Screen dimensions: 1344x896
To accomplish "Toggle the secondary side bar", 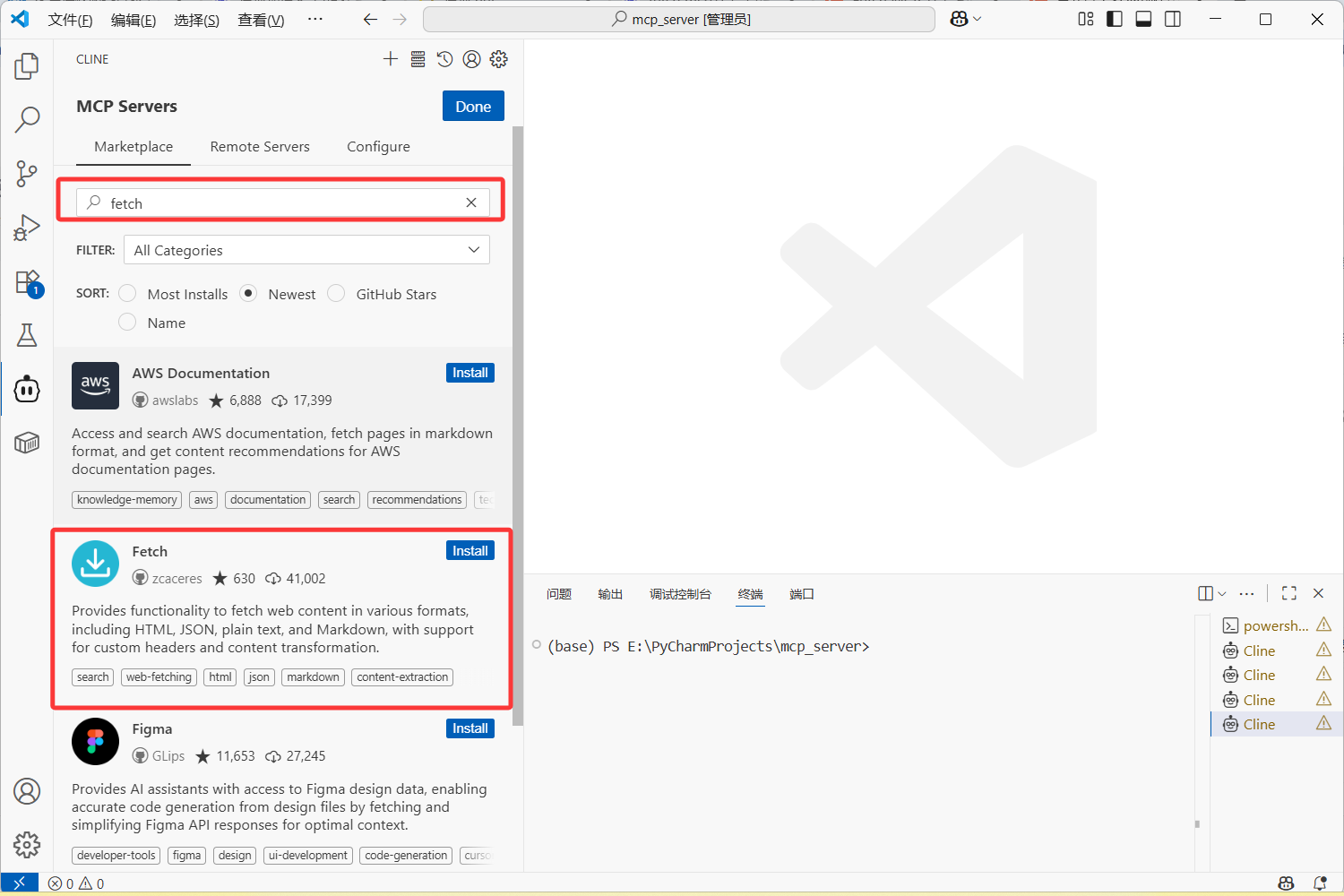I will pyautogui.click(x=1173, y=19).
